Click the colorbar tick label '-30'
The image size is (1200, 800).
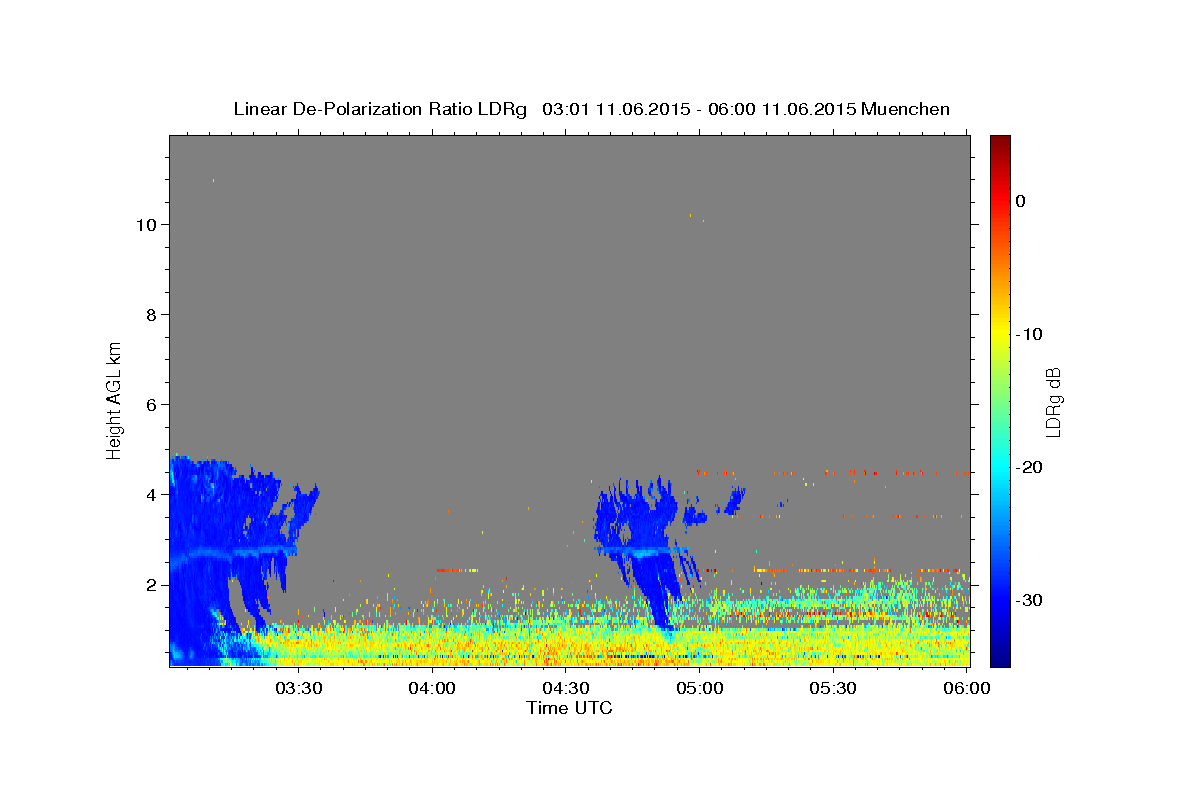tap(1031, 600)
